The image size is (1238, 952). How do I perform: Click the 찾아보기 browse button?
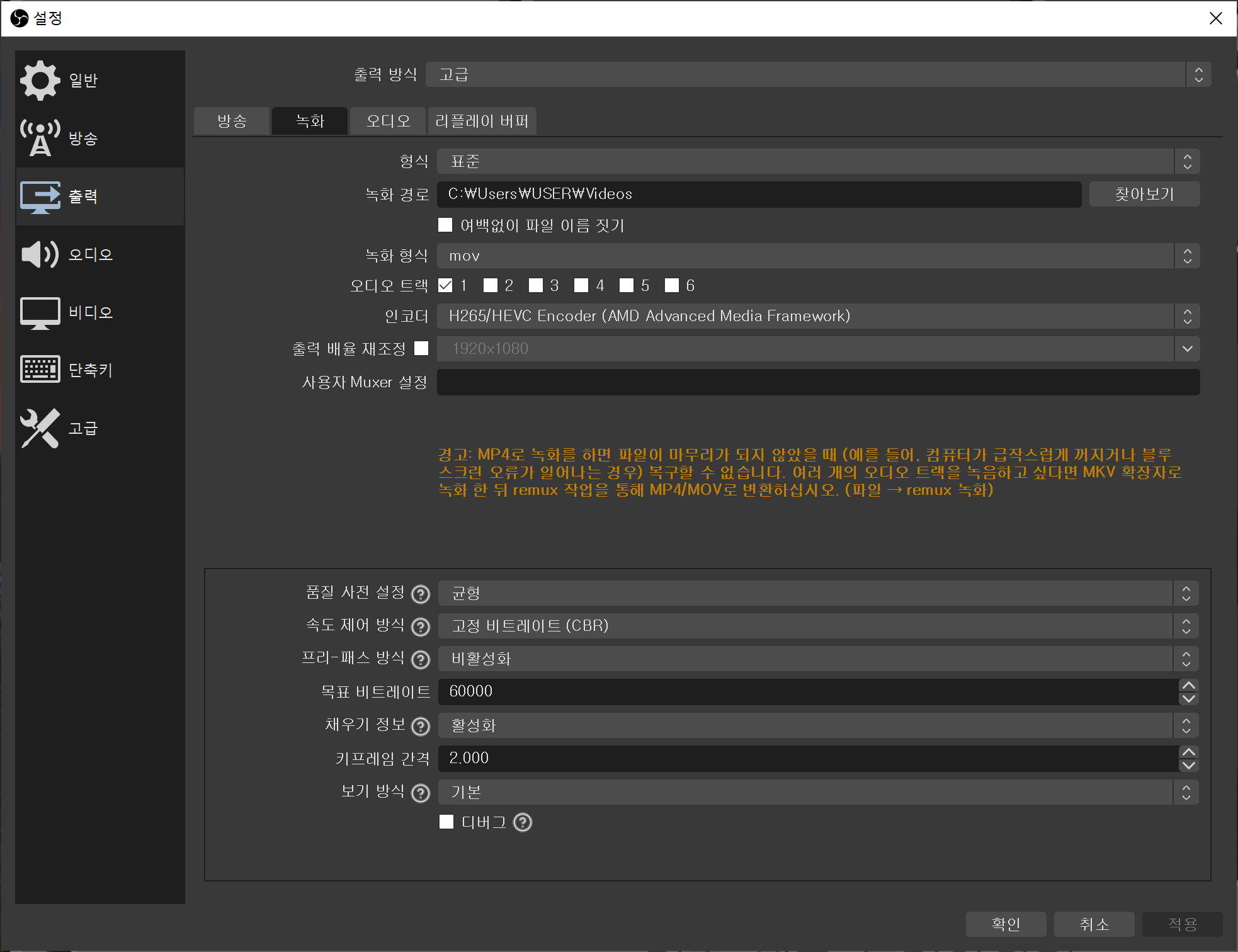1144,194
